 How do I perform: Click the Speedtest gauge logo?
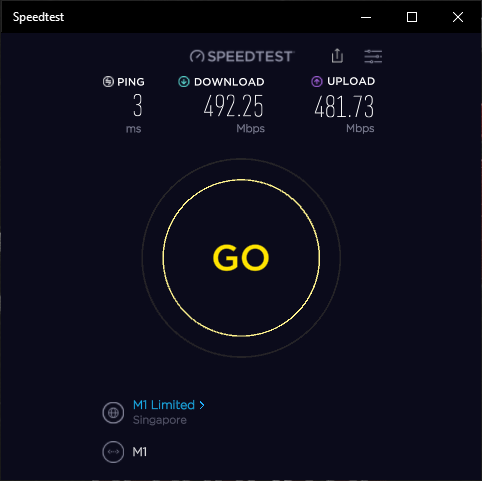(197, 56)
